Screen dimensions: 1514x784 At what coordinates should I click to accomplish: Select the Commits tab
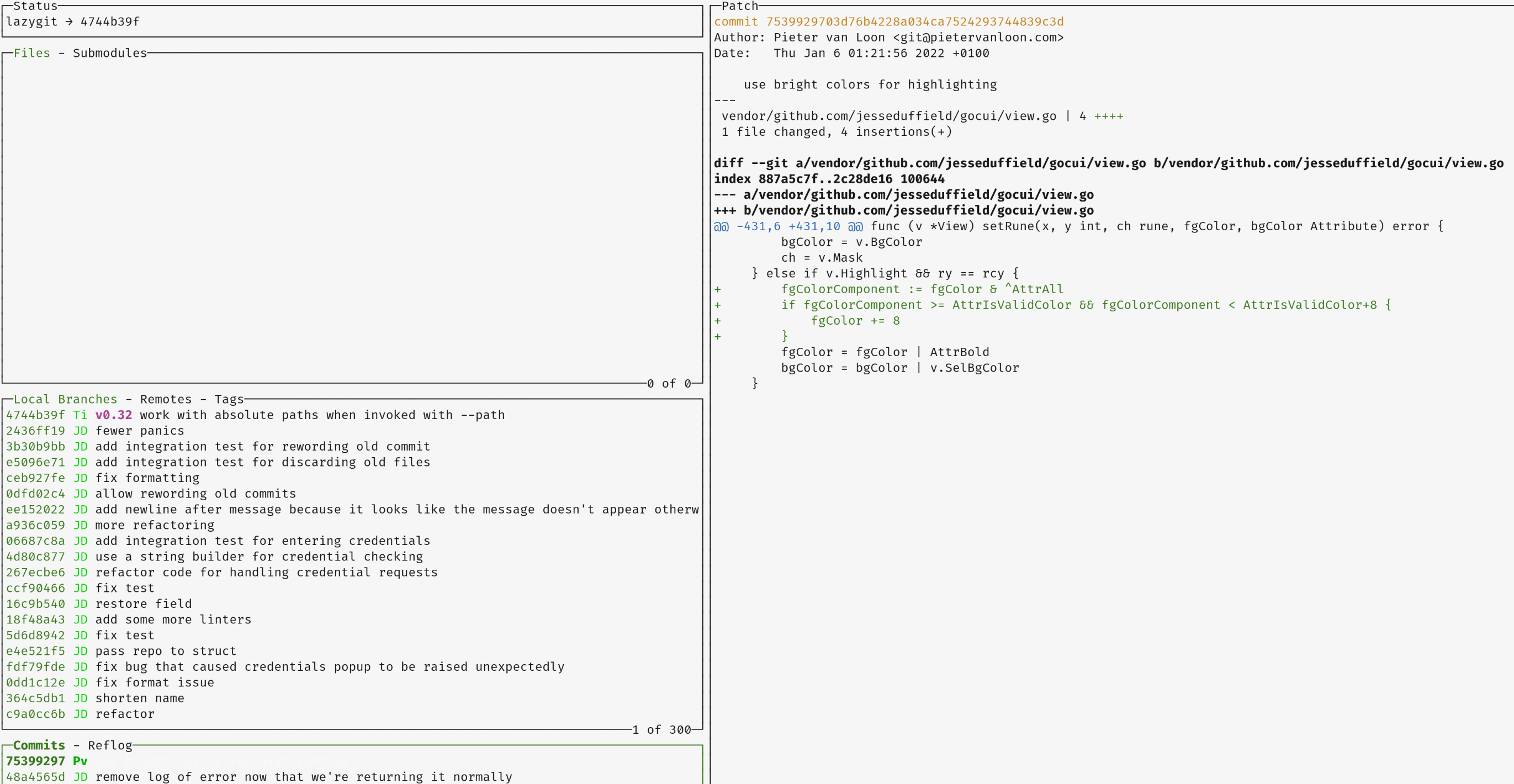39,745
